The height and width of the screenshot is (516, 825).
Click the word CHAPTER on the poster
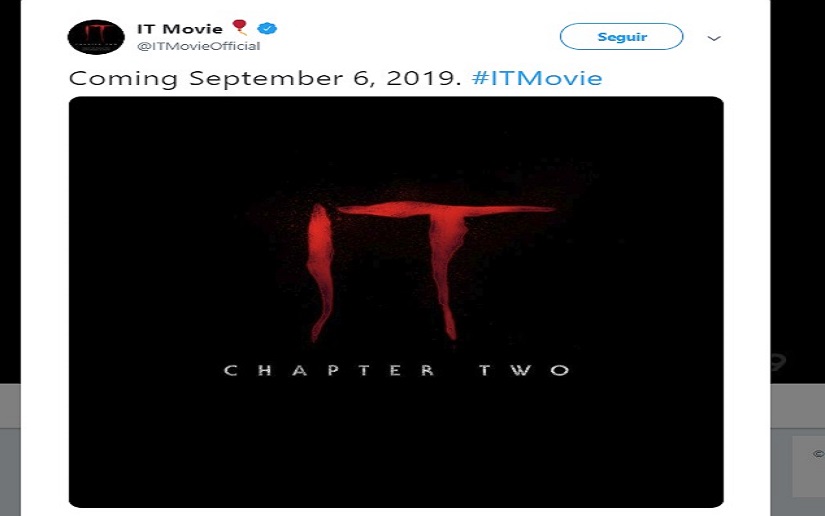pyautogui.click(x=329, y=370)
